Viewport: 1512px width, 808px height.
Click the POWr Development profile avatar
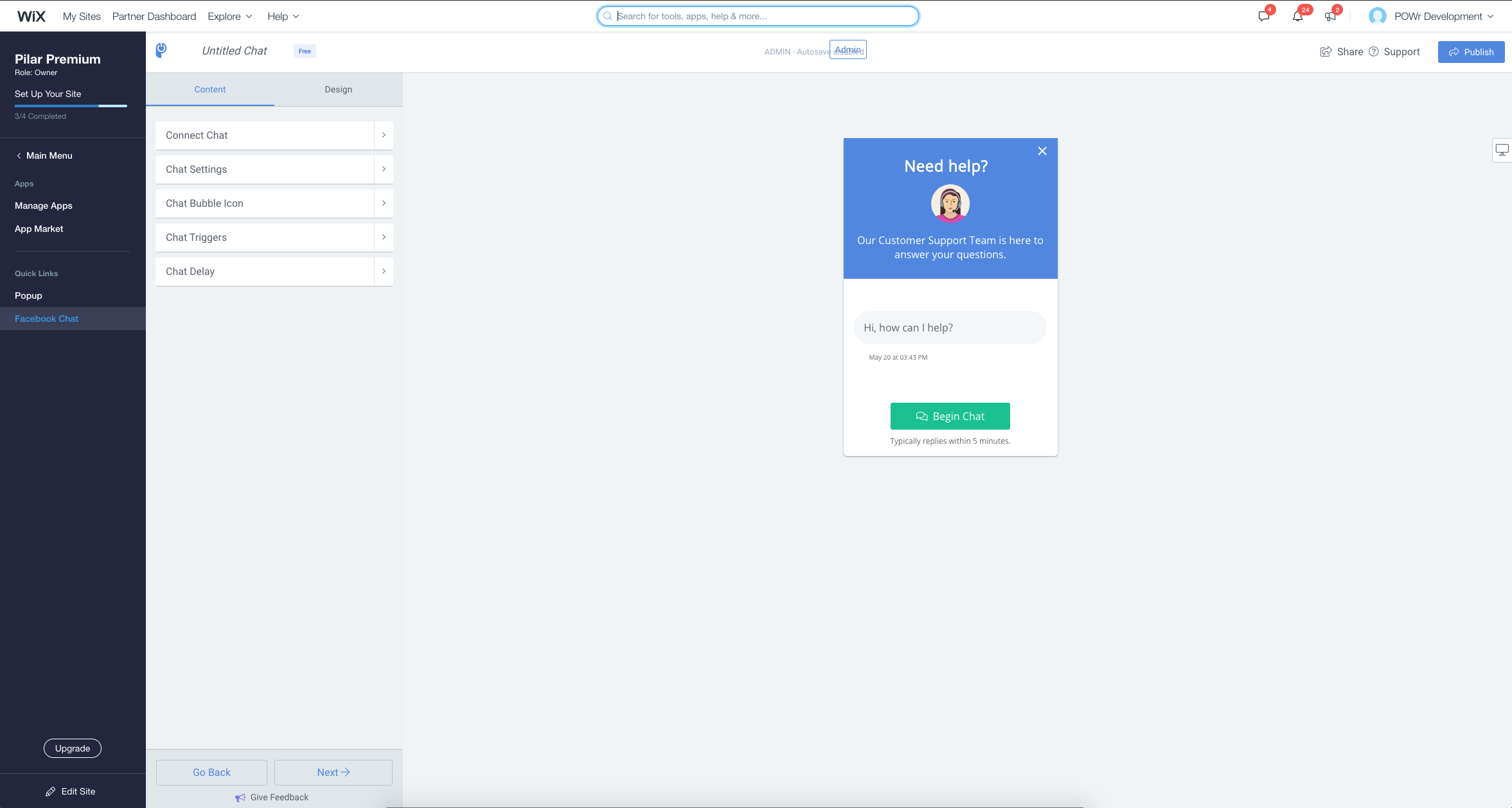point(1377,16)
